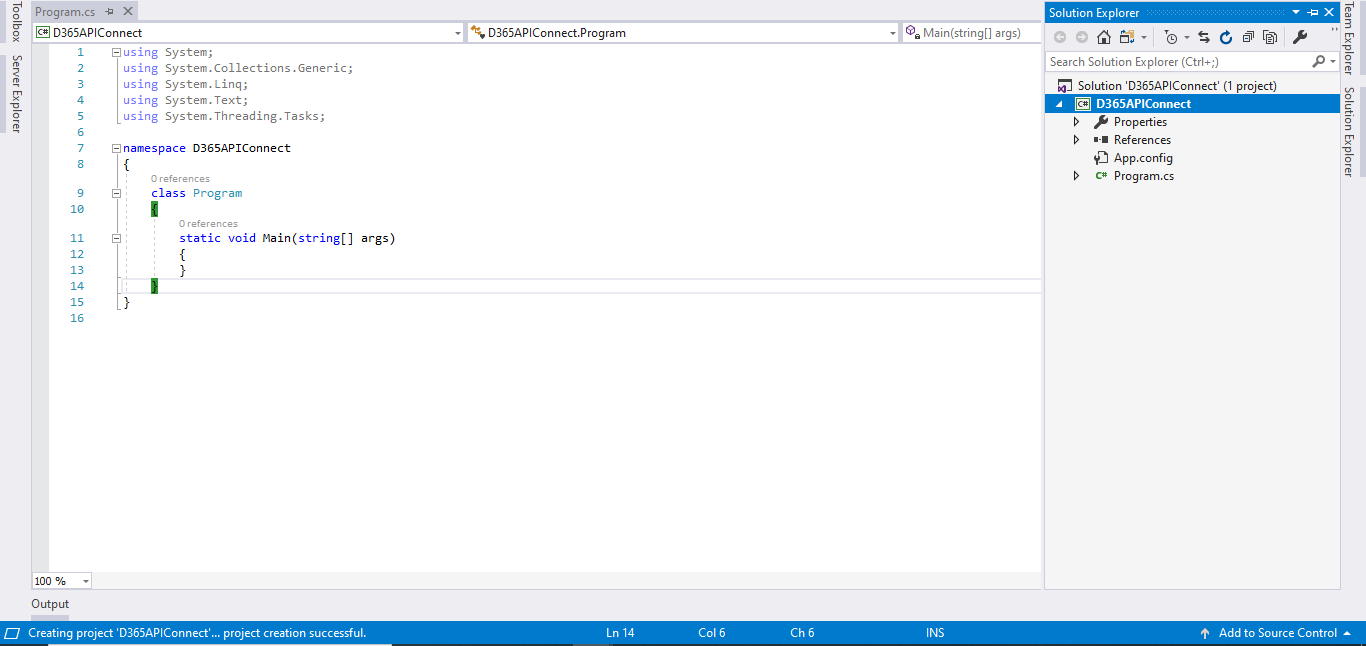Select the D365APIConnect project node

1143,104
